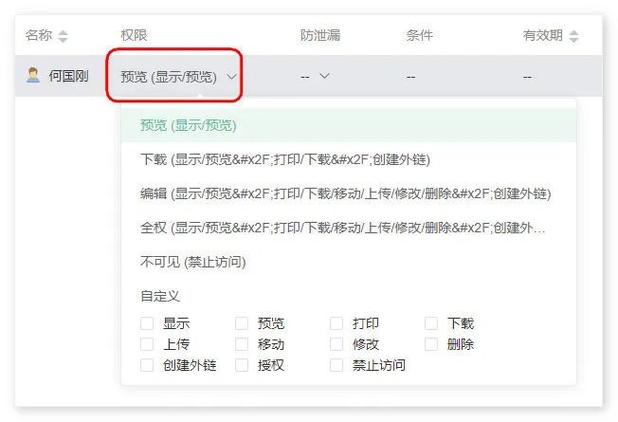Sort by 有效期 column arrows
Image resolution: width=618 pixels, height=422 pixels.
tap(574, 36)
